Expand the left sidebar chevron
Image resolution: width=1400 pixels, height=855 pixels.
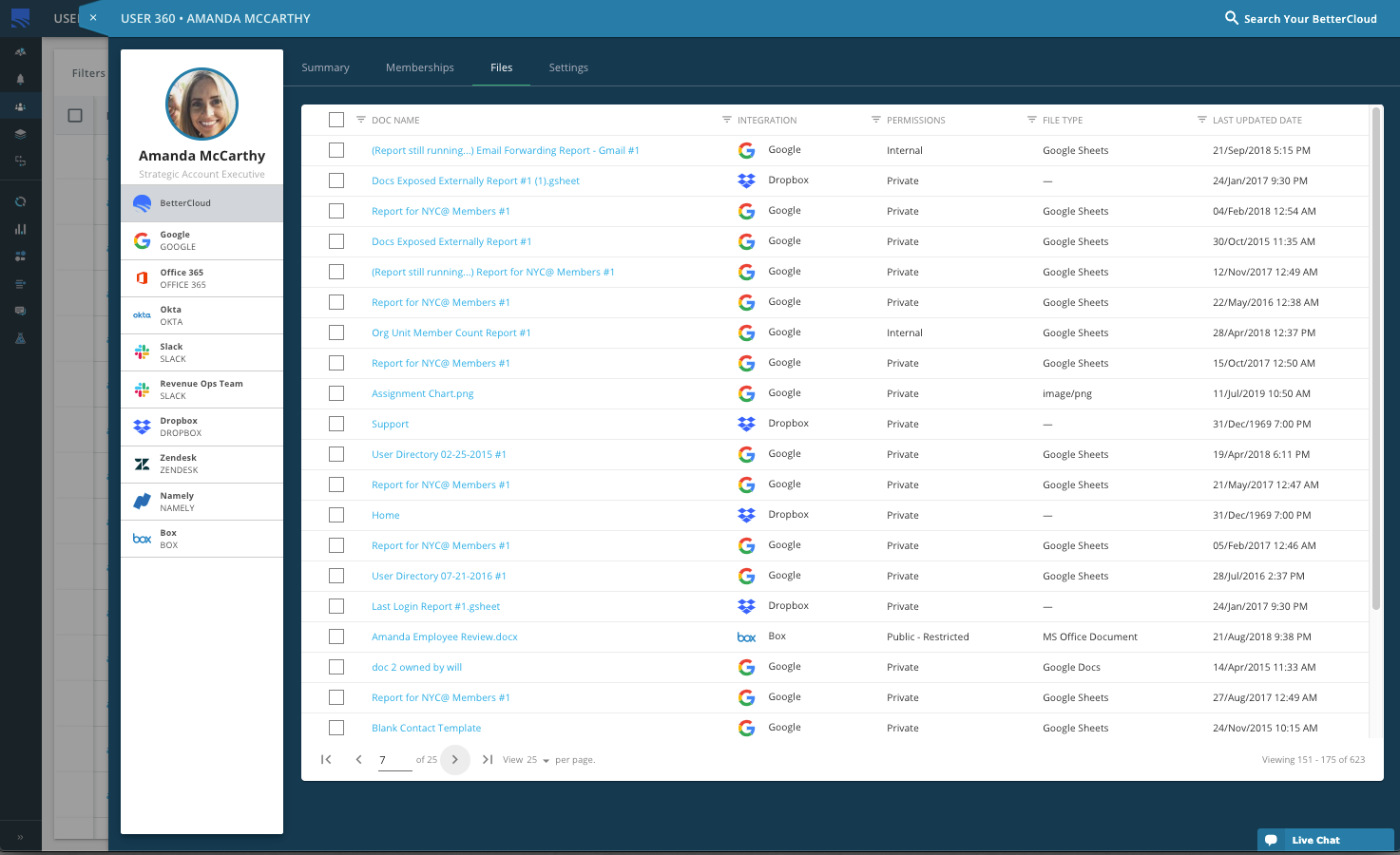point(20,837)
